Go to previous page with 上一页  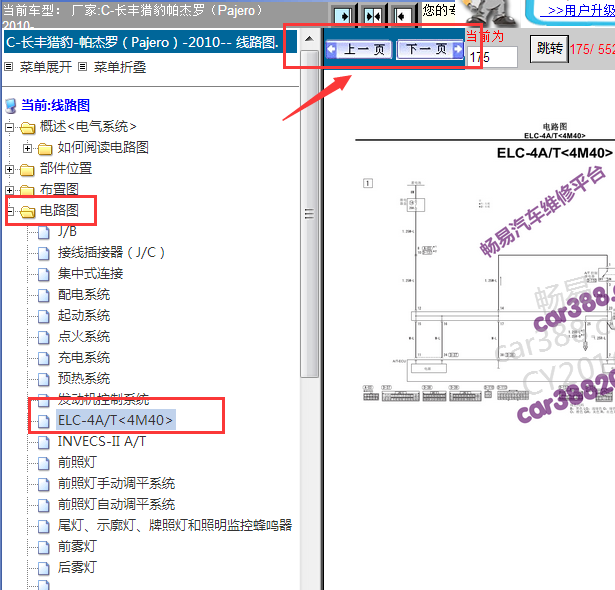tap(358, 49)
